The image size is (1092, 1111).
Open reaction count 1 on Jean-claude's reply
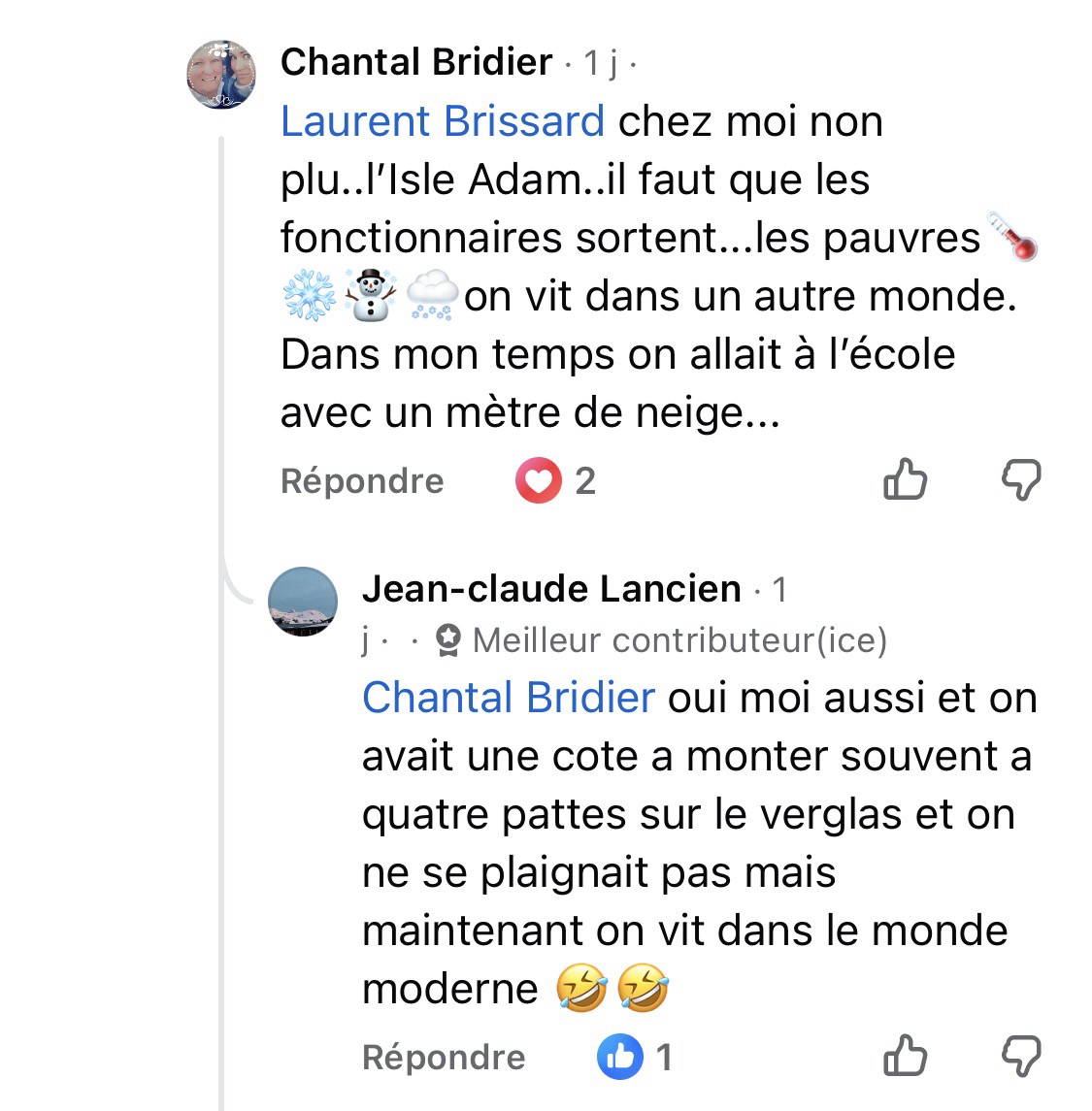[664, 1058]
